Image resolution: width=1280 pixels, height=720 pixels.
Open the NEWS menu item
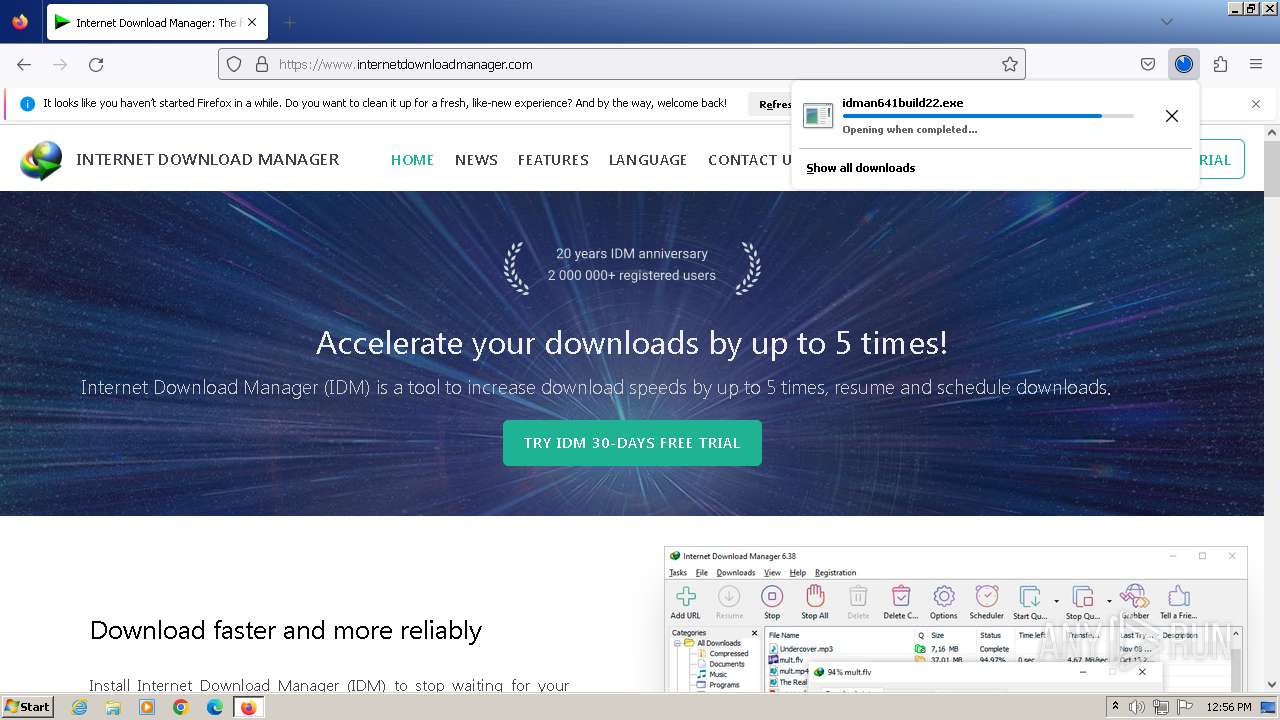pos(476,160)
